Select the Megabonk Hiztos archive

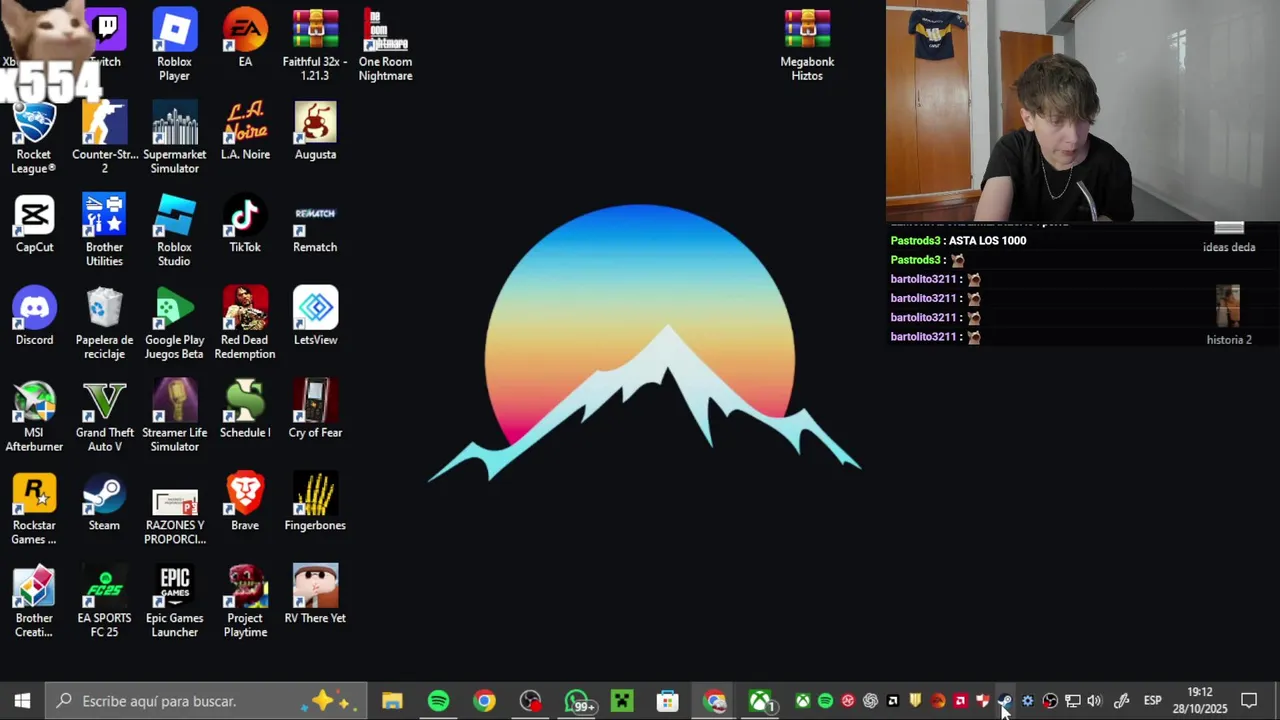pyautogui.click(x=807, y=45)
